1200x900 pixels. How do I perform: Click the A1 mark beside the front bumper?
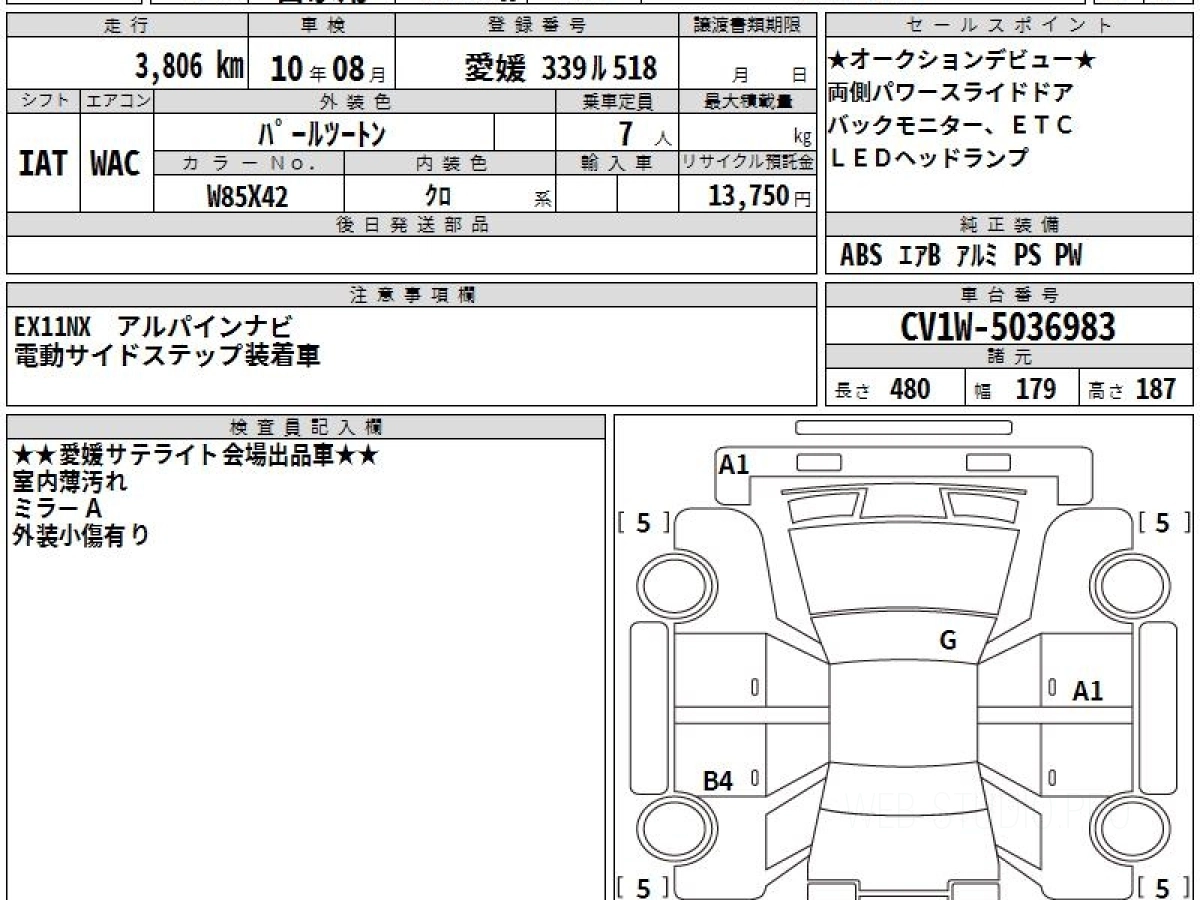pos(734,464)
